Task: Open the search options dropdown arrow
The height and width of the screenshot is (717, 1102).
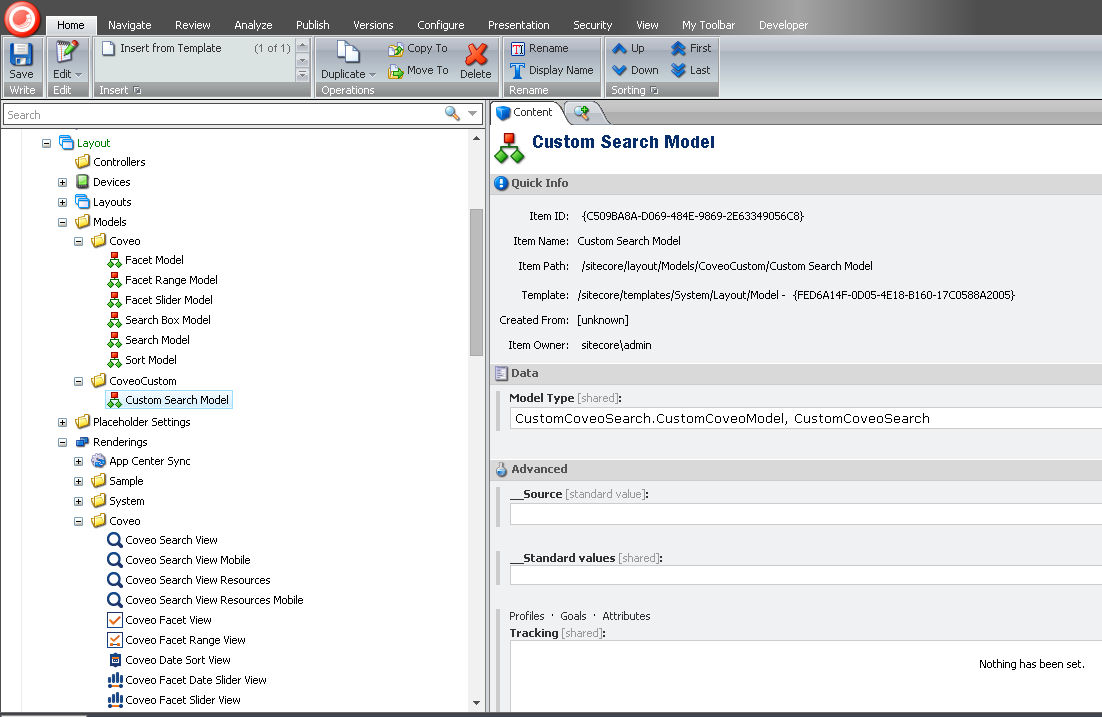Action: pos(472,113)
